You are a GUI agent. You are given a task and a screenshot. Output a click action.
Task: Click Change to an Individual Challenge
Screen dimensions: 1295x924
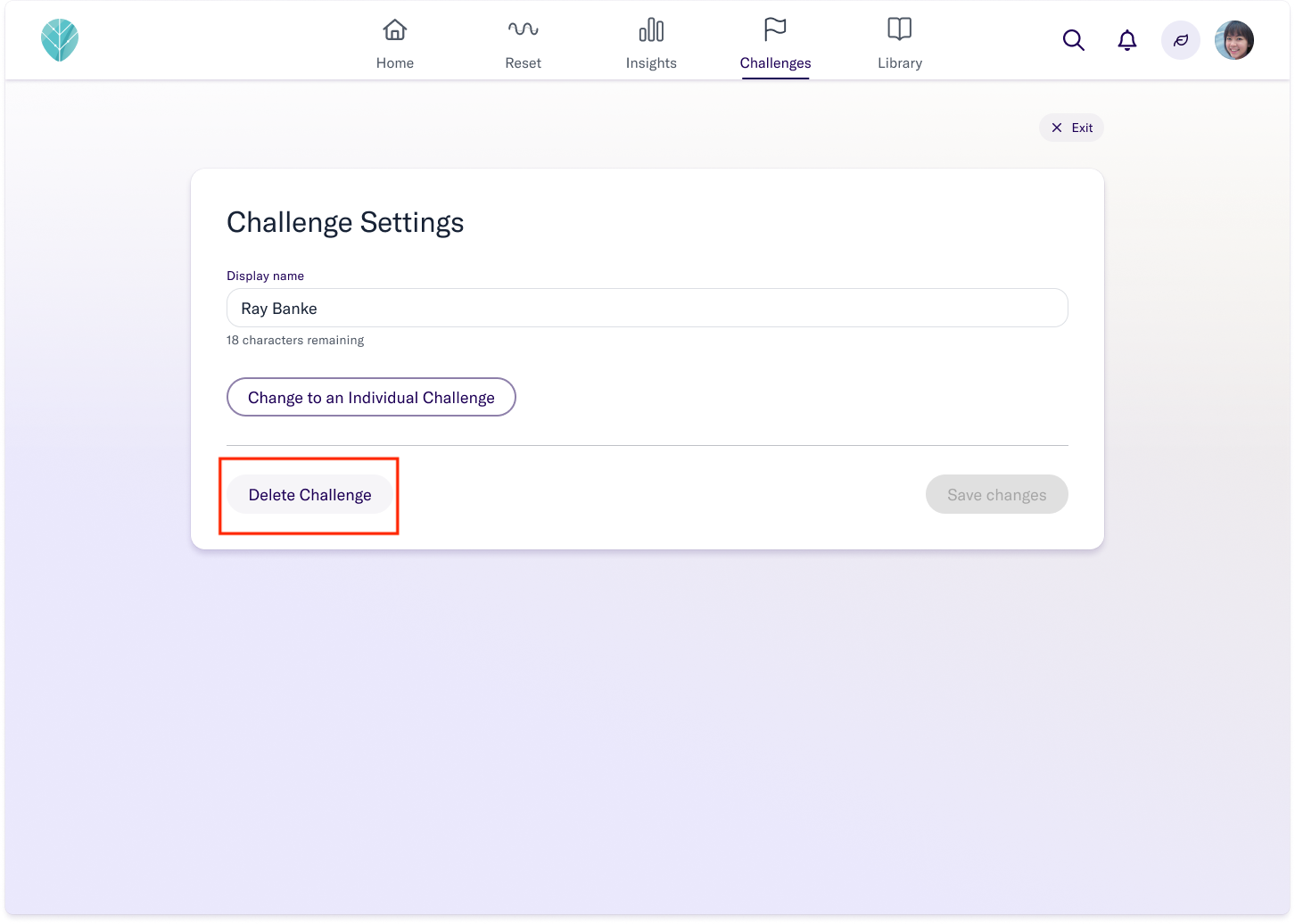(371, 397)
